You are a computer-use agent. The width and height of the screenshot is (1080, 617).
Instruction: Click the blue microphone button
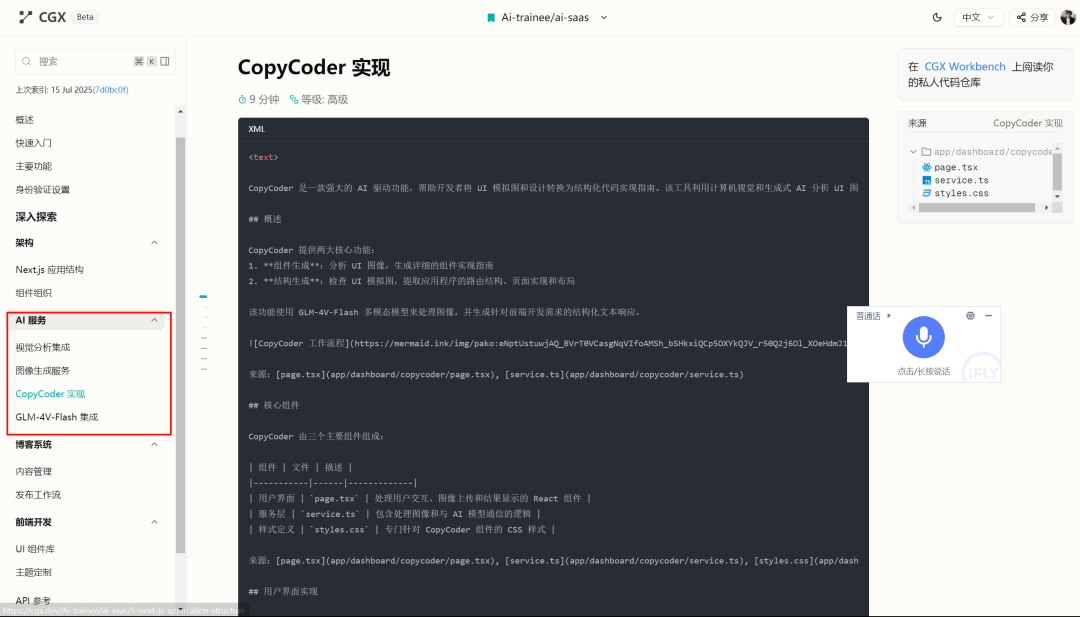point(924,337)
